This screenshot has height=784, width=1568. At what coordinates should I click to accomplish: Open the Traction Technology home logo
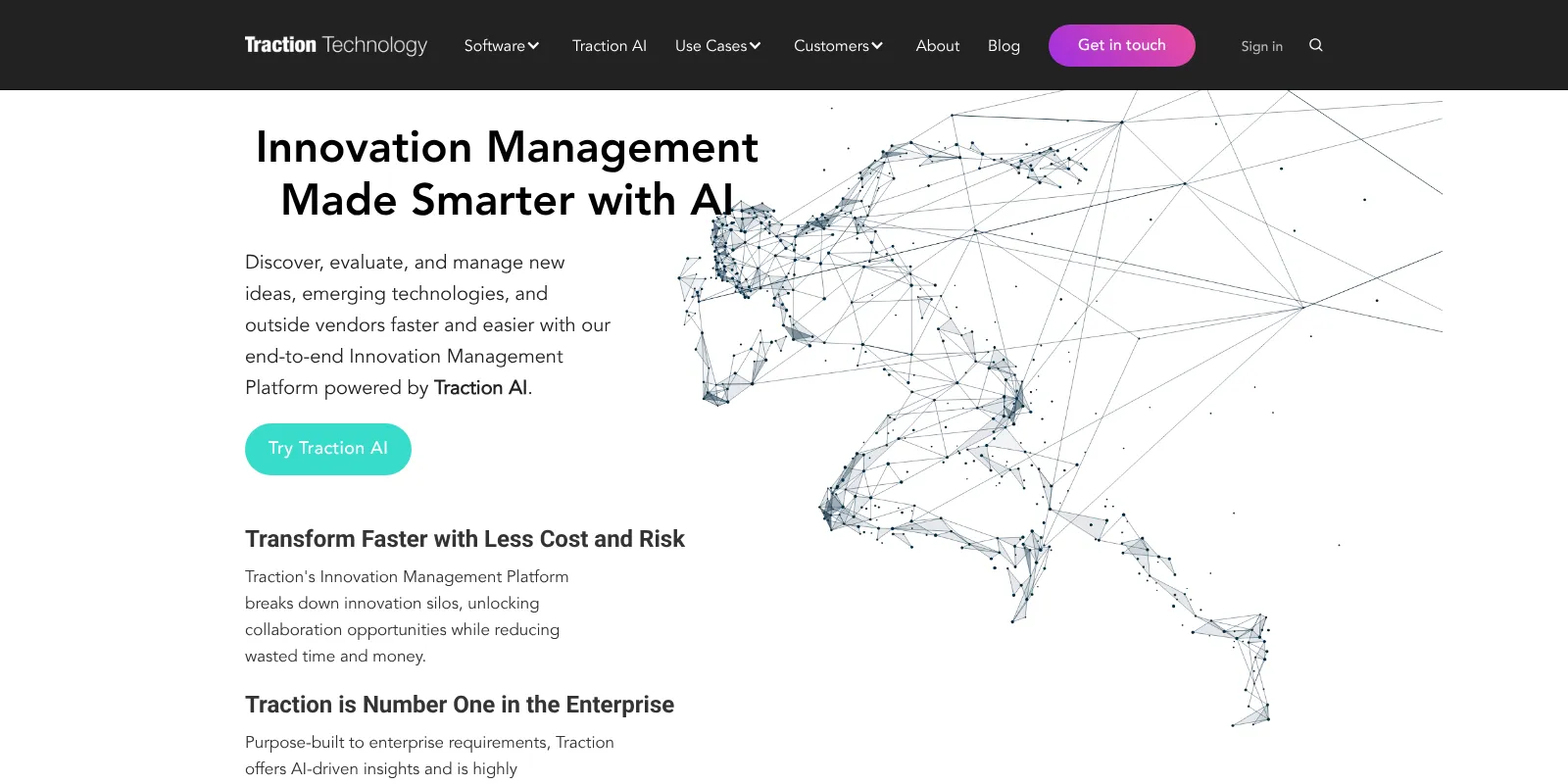336,45
